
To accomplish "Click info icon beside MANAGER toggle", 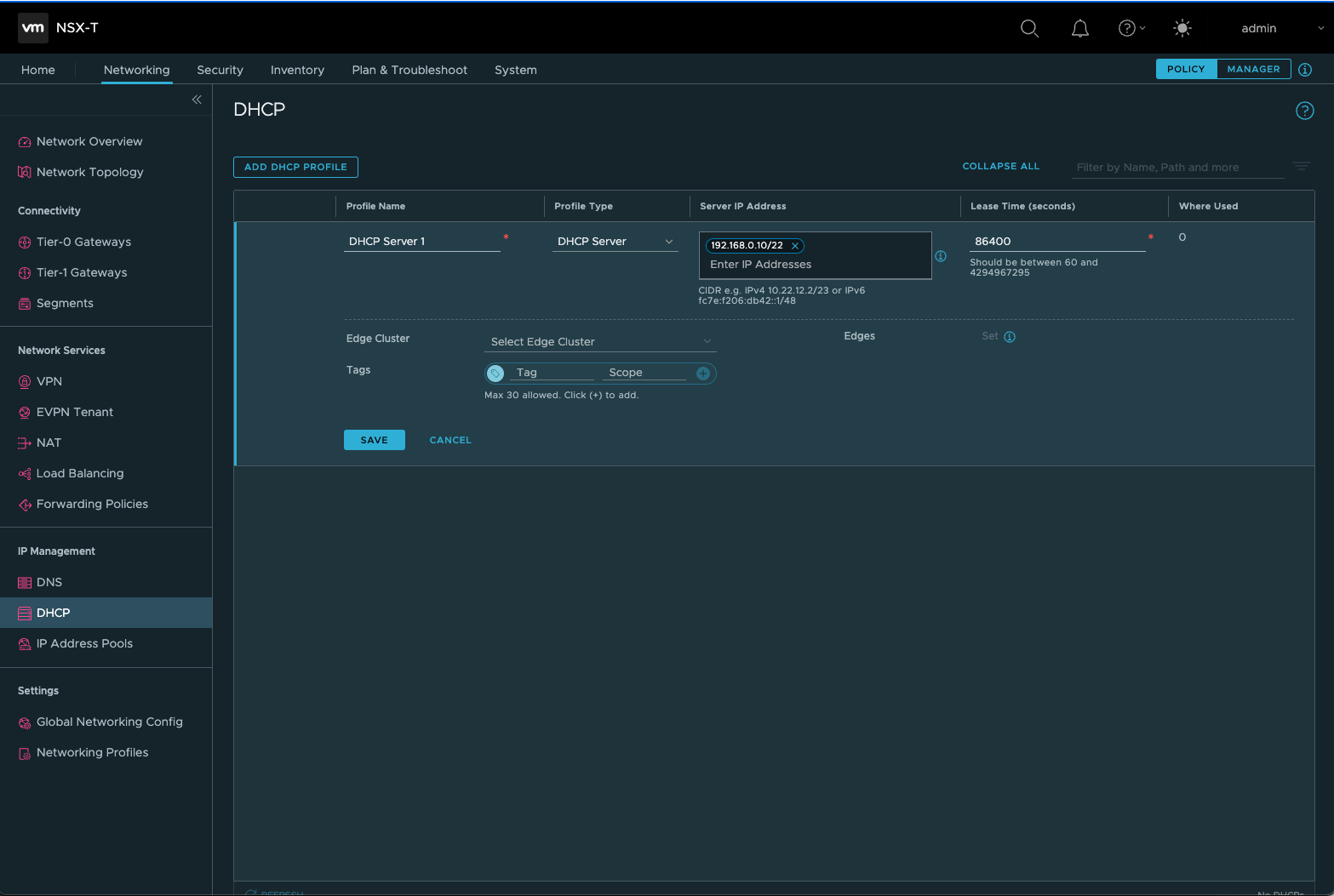I will point(1305,70).
